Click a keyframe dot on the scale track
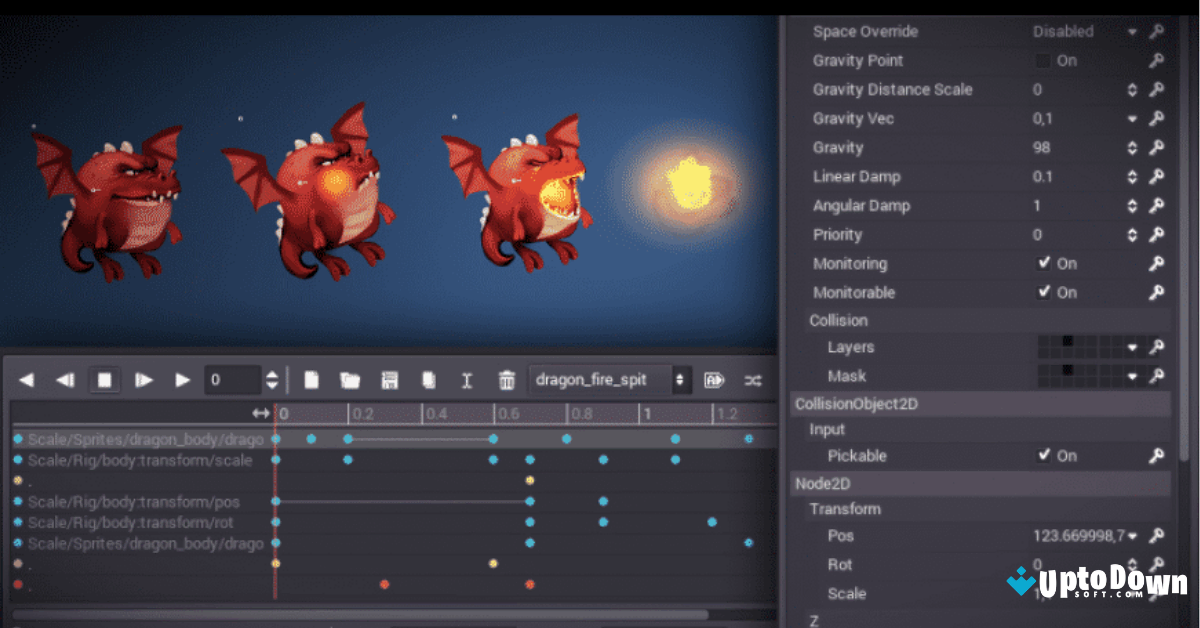This screenshot has height=628, width=1200. tap(347, 460)
